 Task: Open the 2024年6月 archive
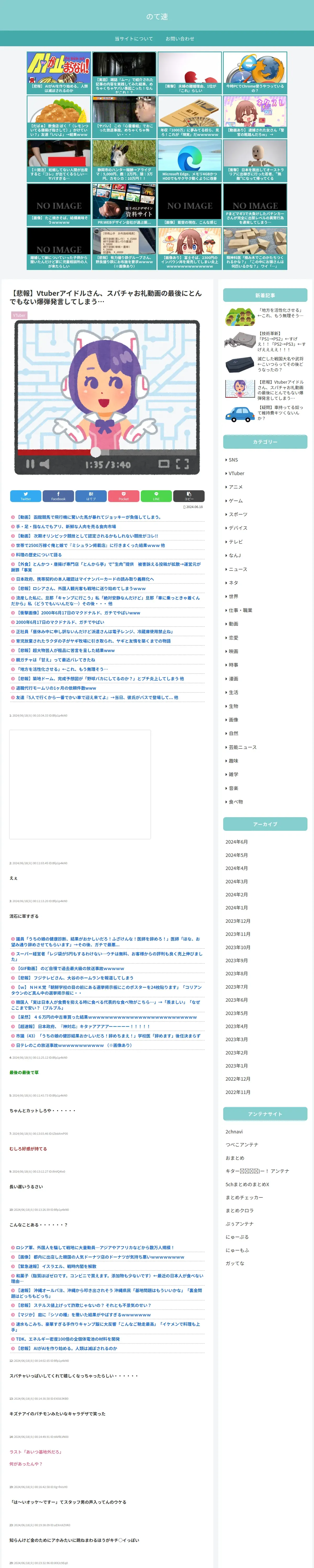point(237,842)
